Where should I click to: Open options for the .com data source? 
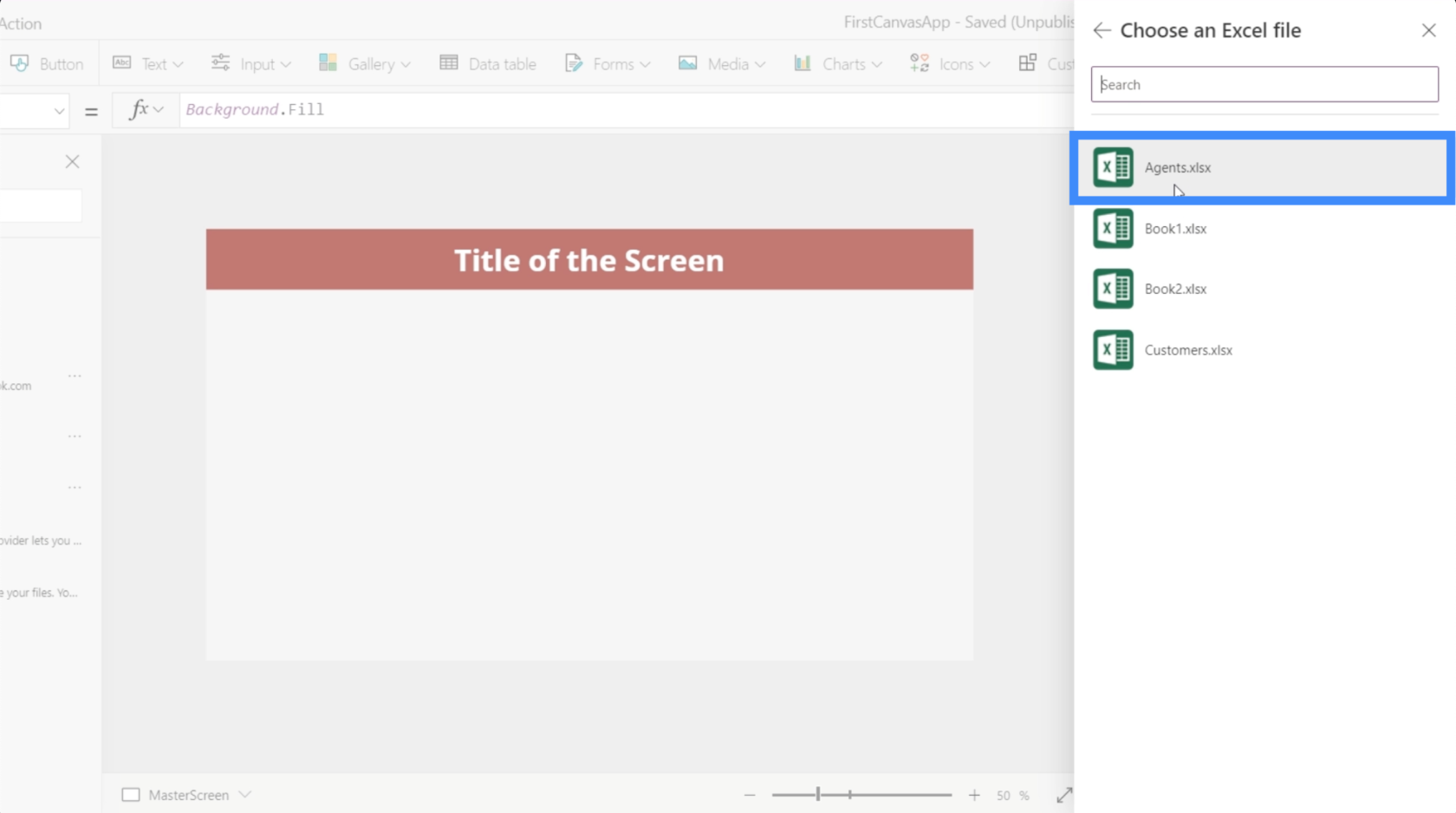point(75,376)
